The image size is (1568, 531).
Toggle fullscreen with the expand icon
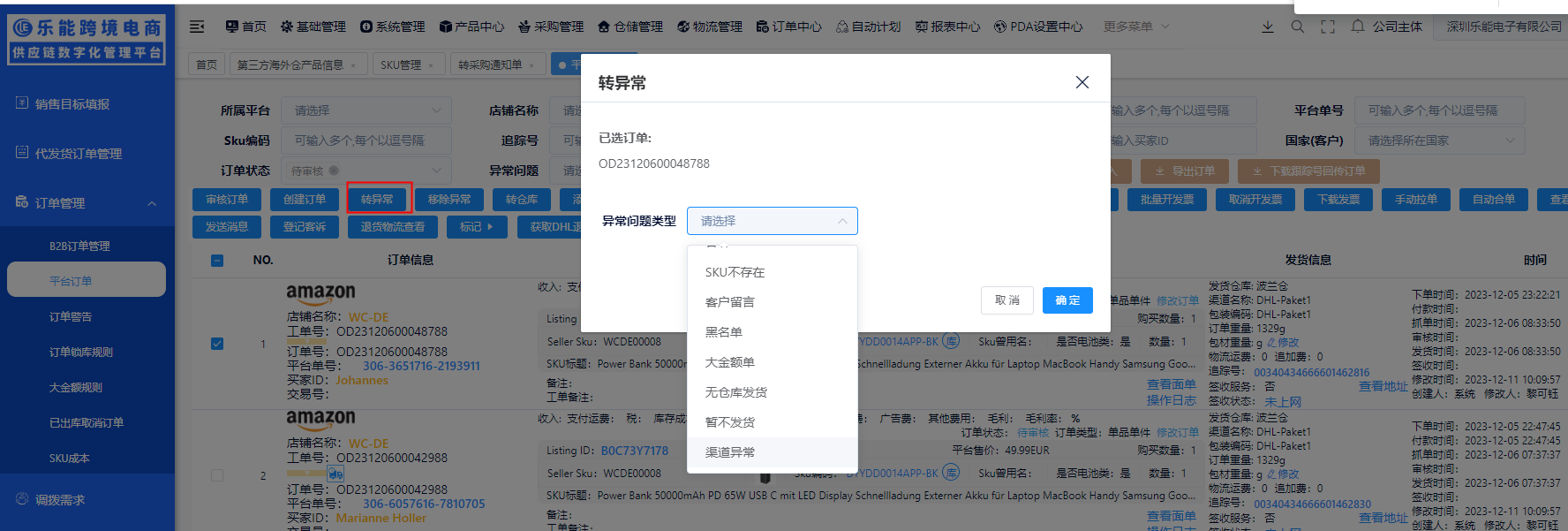[x=1327, y=27]
